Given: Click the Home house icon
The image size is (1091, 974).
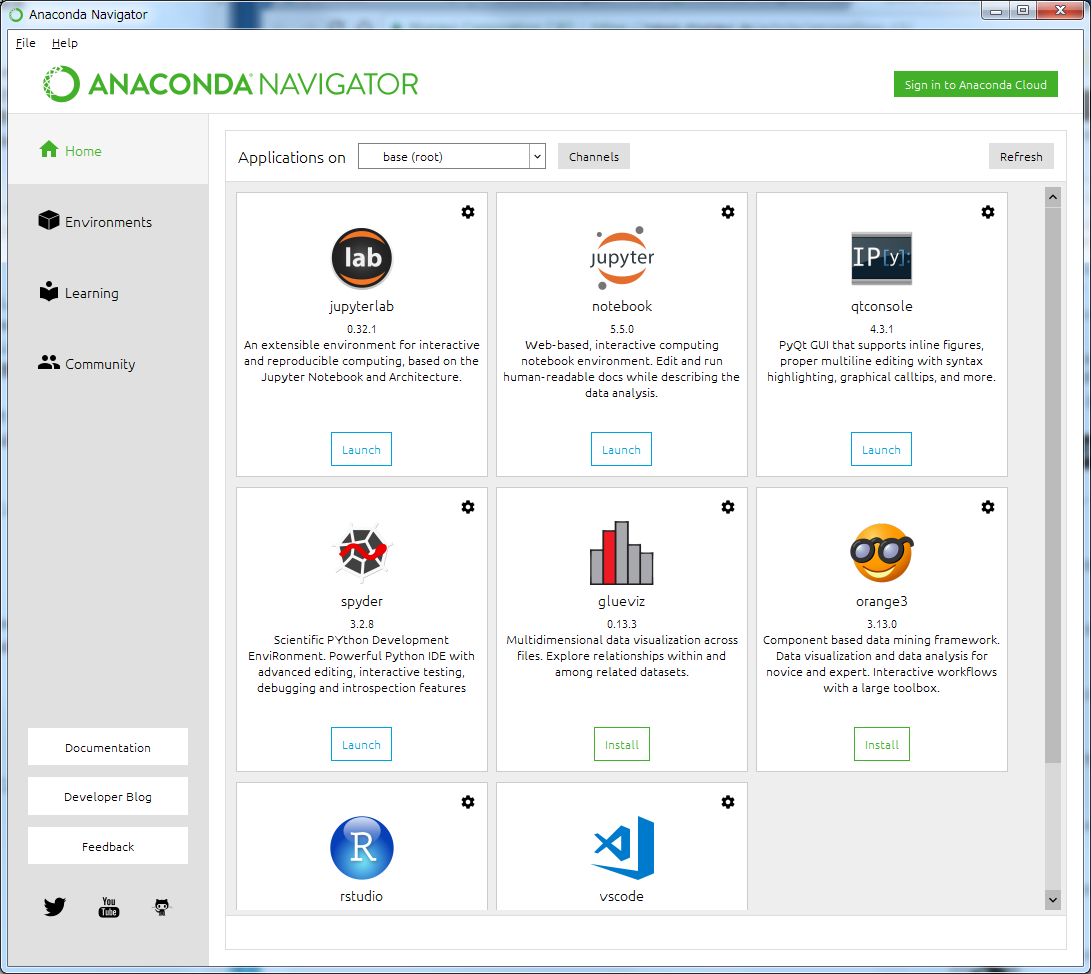Looking at the screenshot, I should pyautogui.click(x=49, y=150).
